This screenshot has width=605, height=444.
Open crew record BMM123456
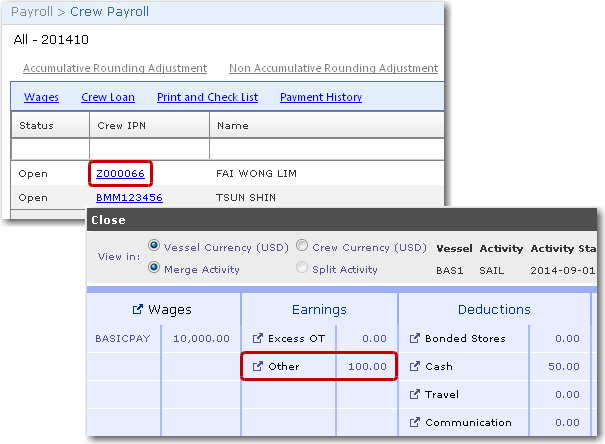click(x=129, y=198)
